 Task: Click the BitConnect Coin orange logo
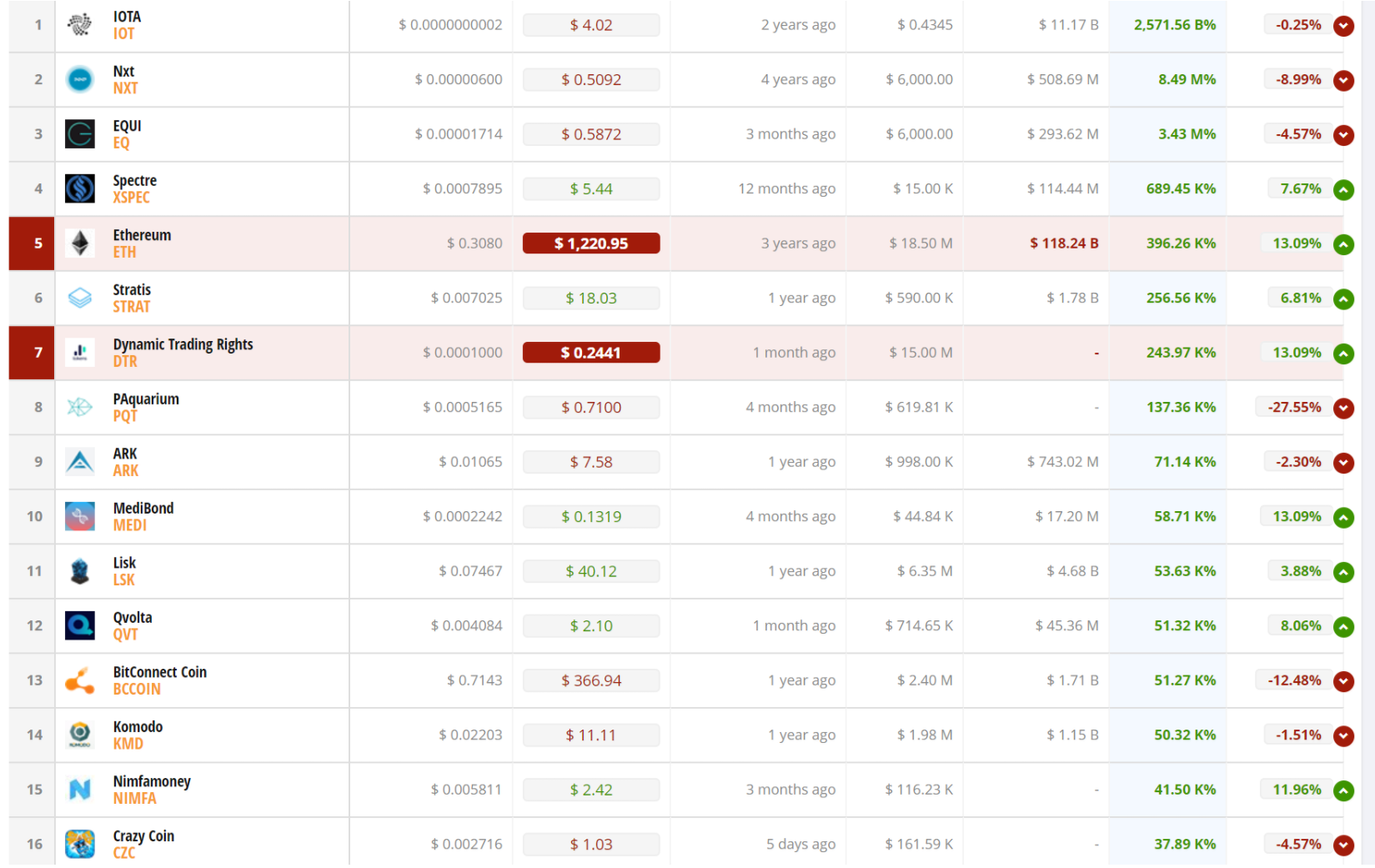coord(80,680)
